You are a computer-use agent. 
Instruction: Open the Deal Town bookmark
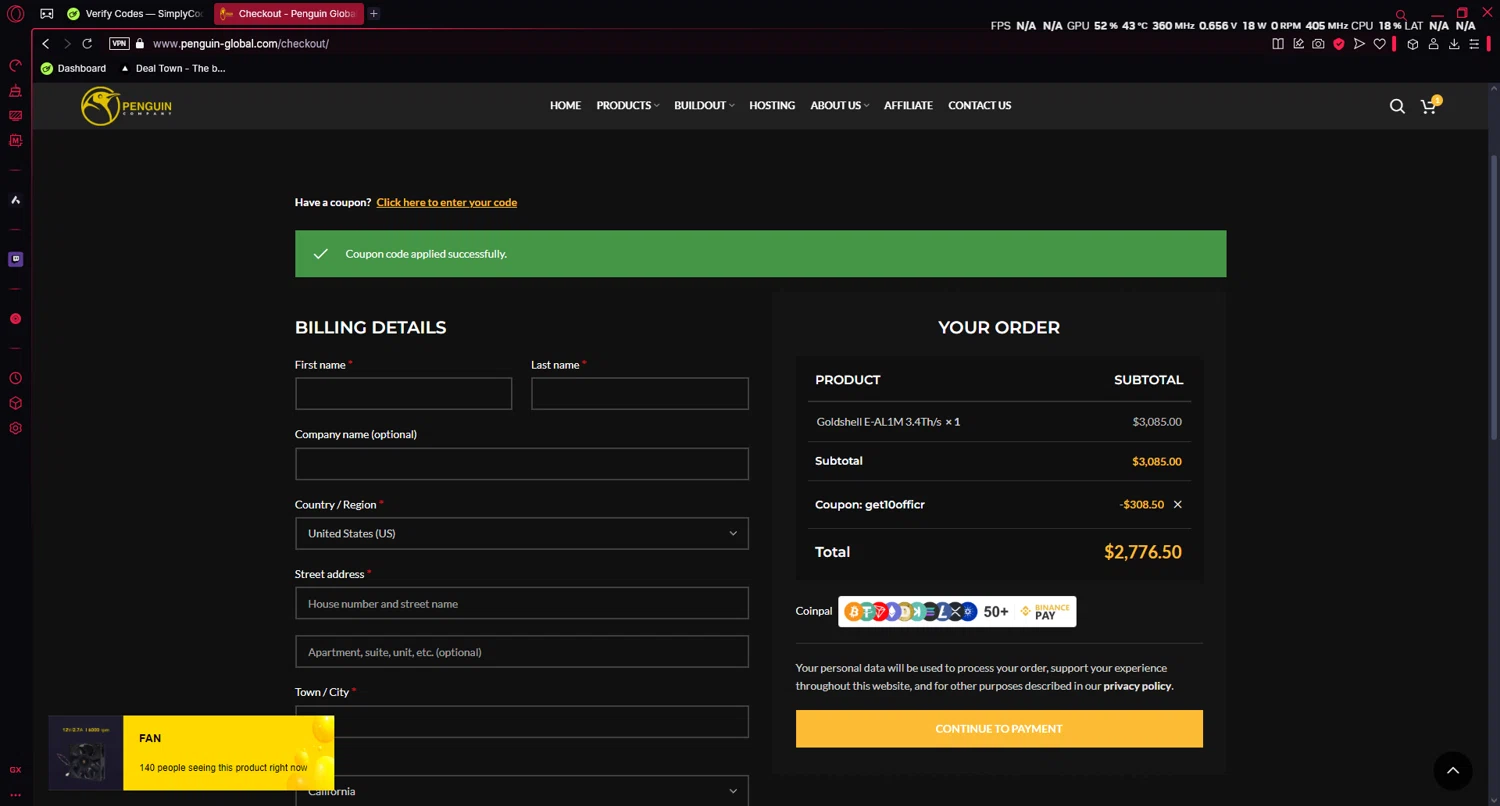pos(173,69)
